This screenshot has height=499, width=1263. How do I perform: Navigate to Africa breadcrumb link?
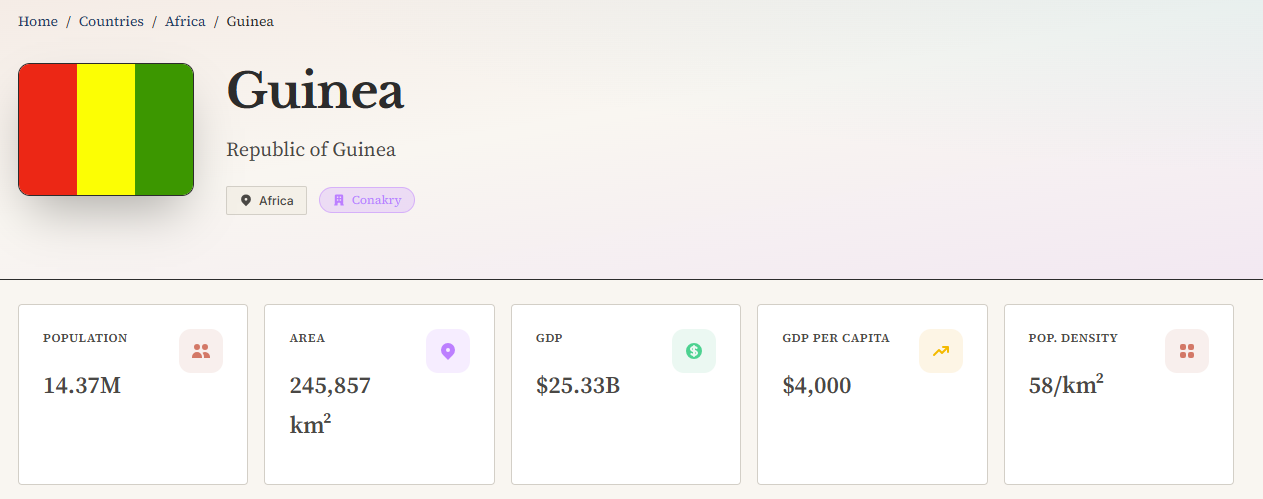tap(185, 21)
